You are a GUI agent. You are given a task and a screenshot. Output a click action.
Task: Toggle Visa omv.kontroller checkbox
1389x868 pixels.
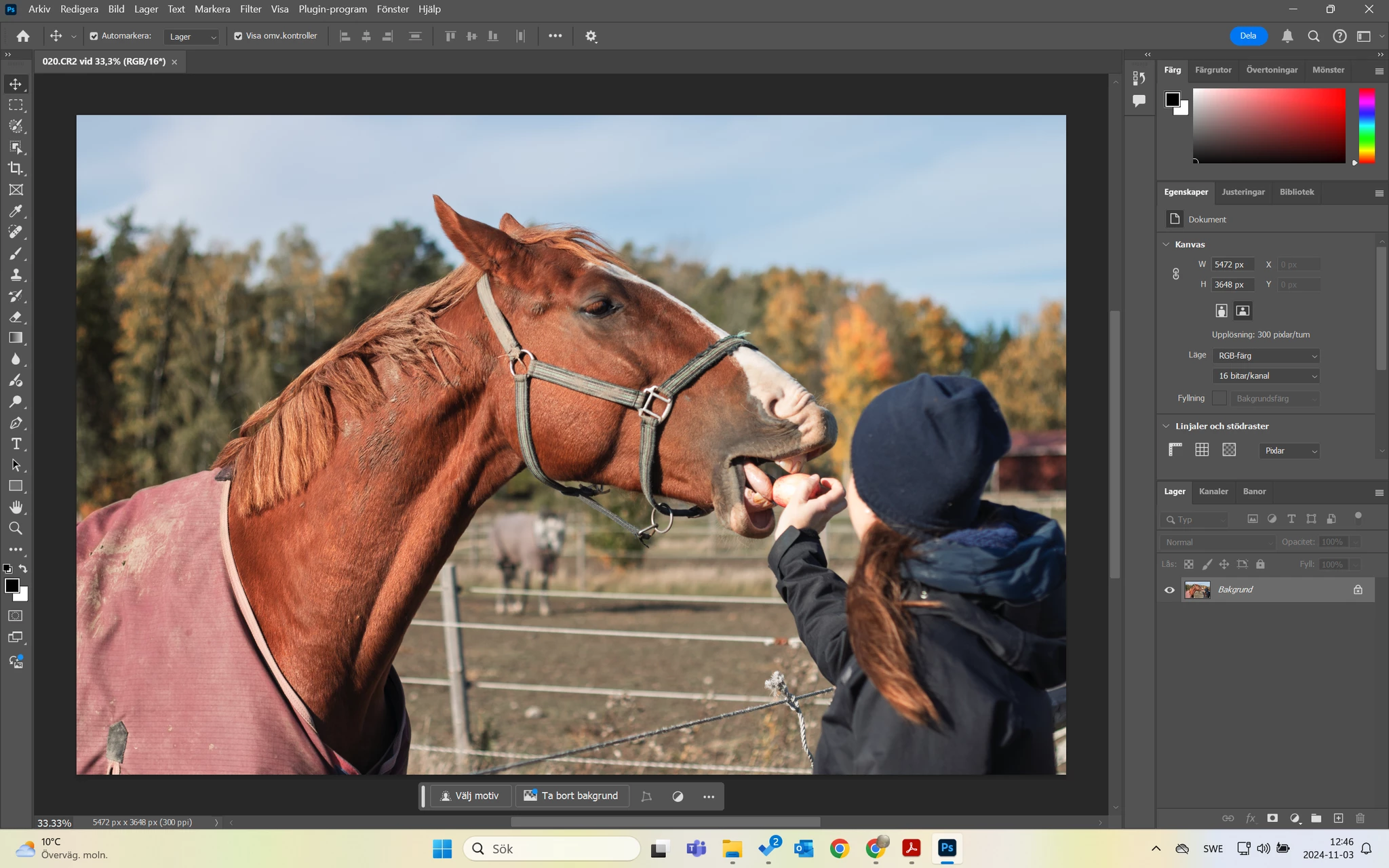238,36
